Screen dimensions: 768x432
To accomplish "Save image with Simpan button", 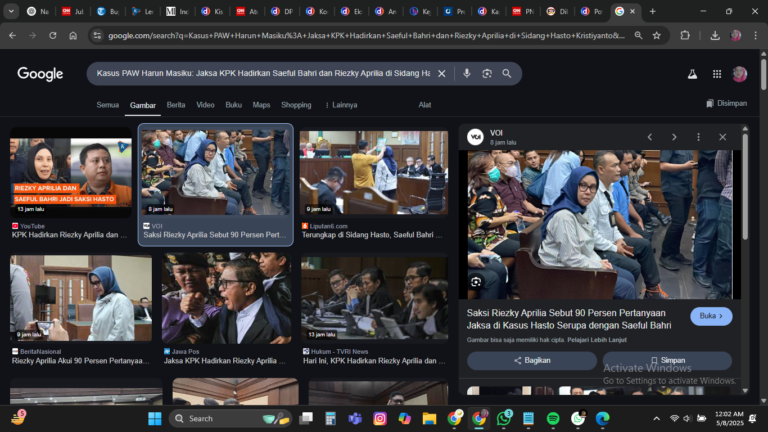I will point(668,360).
